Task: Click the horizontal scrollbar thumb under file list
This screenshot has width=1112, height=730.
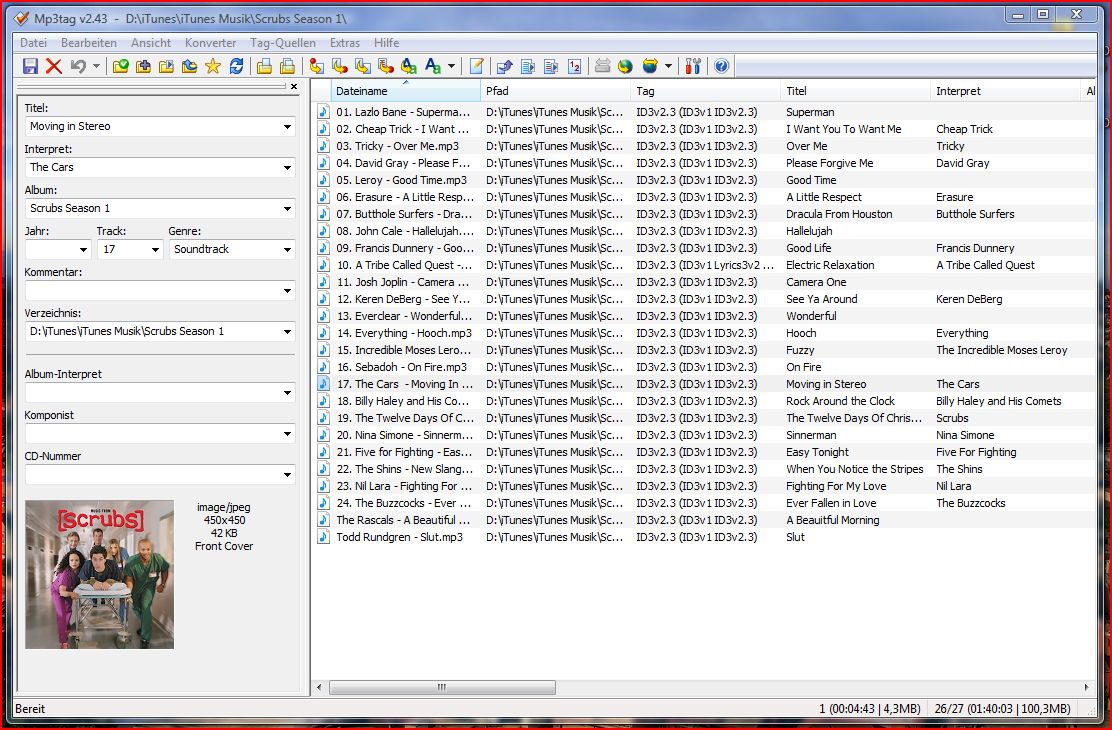Action: point(443,687)
